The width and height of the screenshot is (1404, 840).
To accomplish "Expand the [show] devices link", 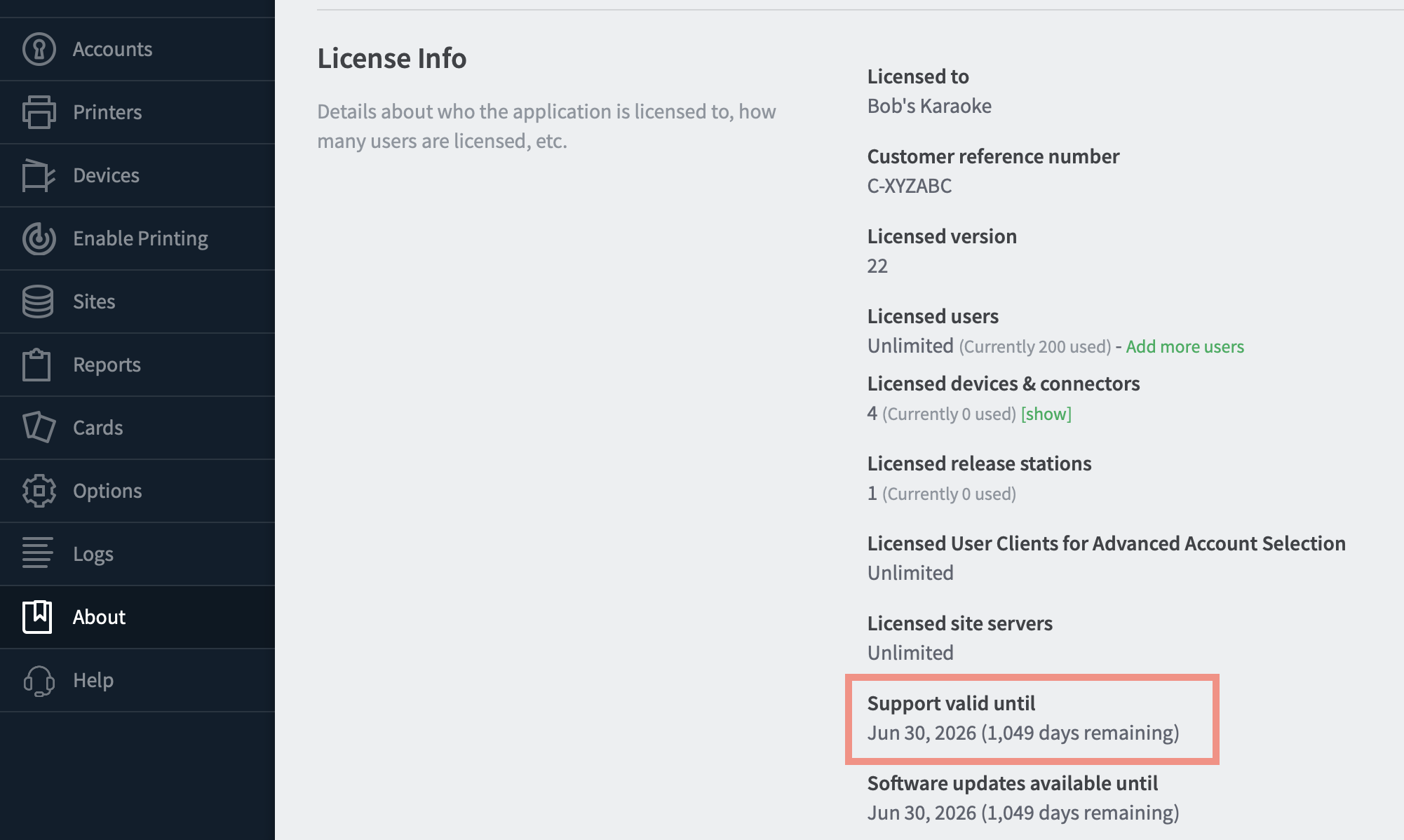I will click(1046, 414).
